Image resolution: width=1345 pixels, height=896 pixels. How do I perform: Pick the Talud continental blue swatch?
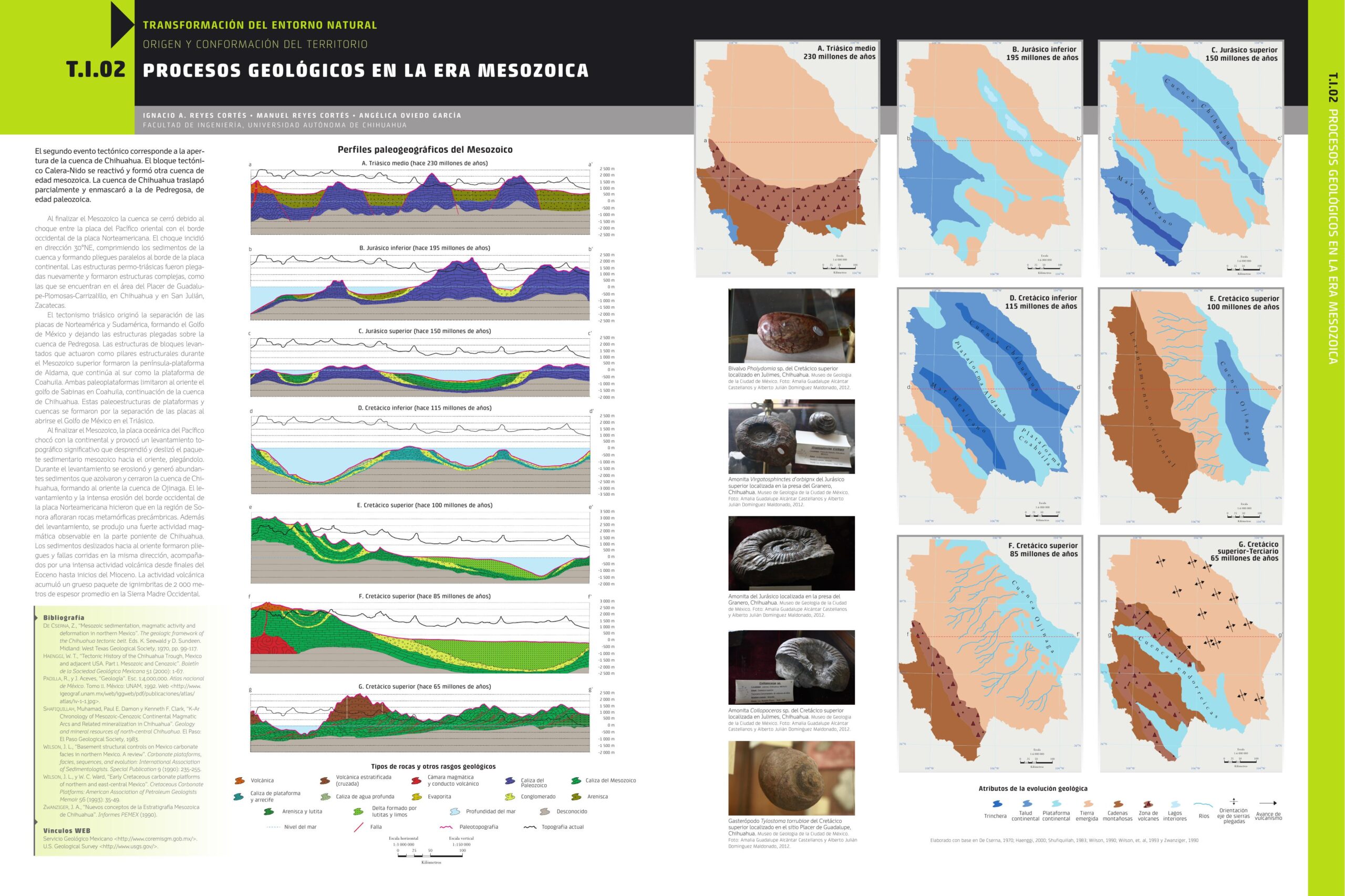[x=1027, y=804]
